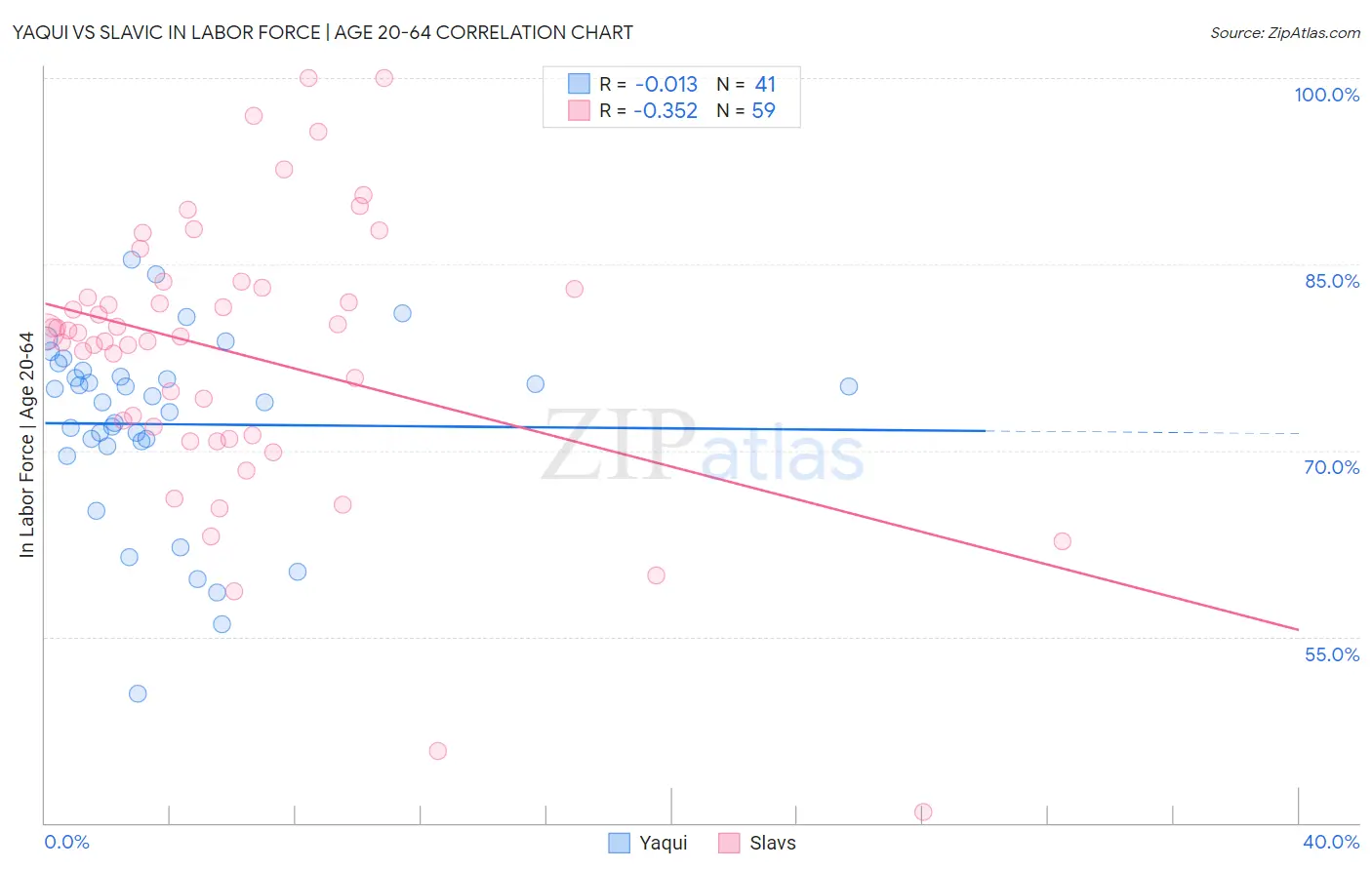Click the pink swatch beside R = -0.352
This screenshot has width=1372, height=870.
579,110
